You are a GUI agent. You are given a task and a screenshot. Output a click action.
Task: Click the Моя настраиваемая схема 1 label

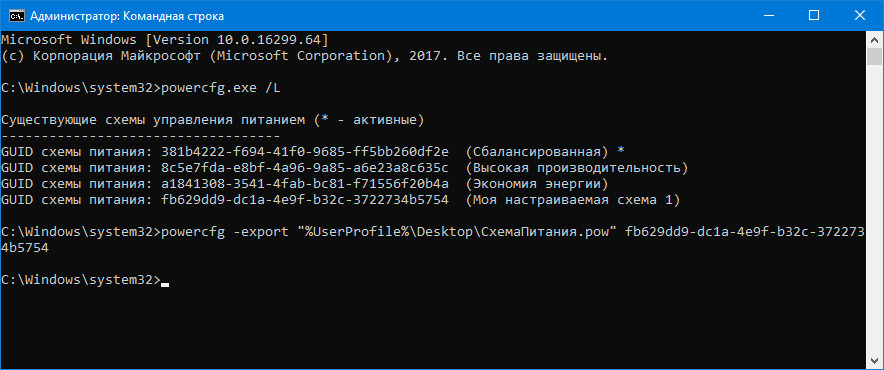click(573, 200)
